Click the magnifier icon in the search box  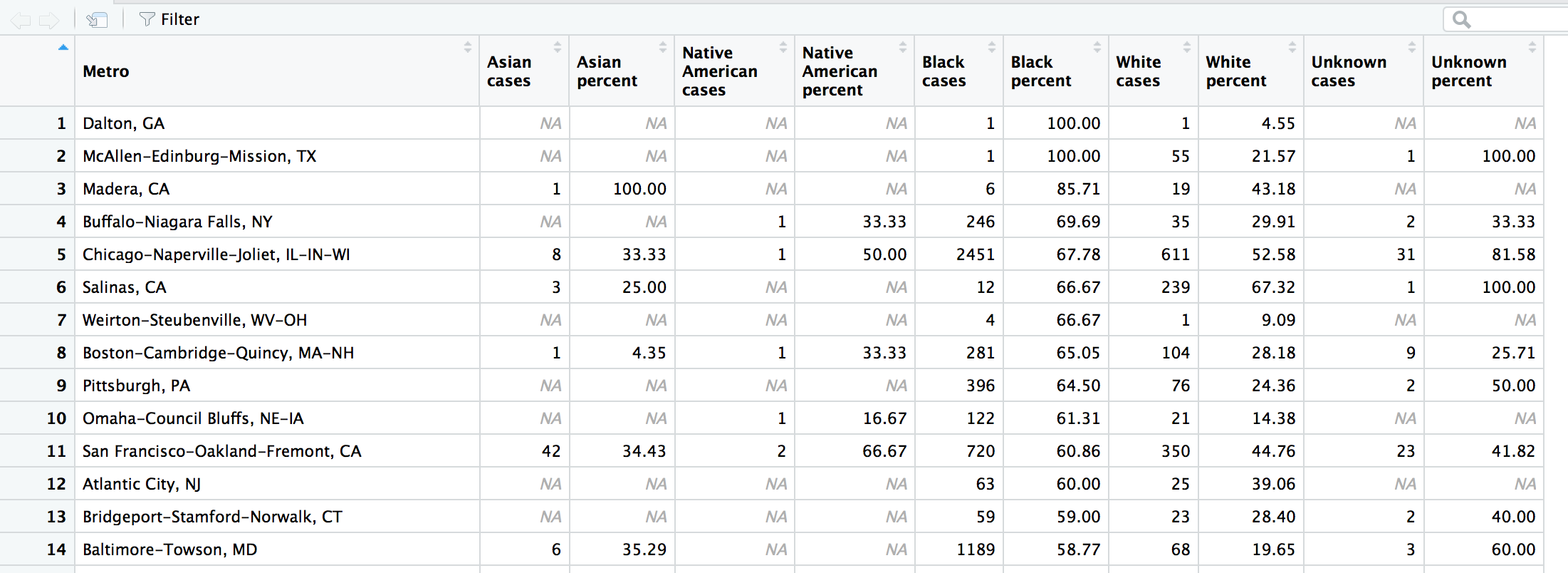click(x=1461, y=19)
